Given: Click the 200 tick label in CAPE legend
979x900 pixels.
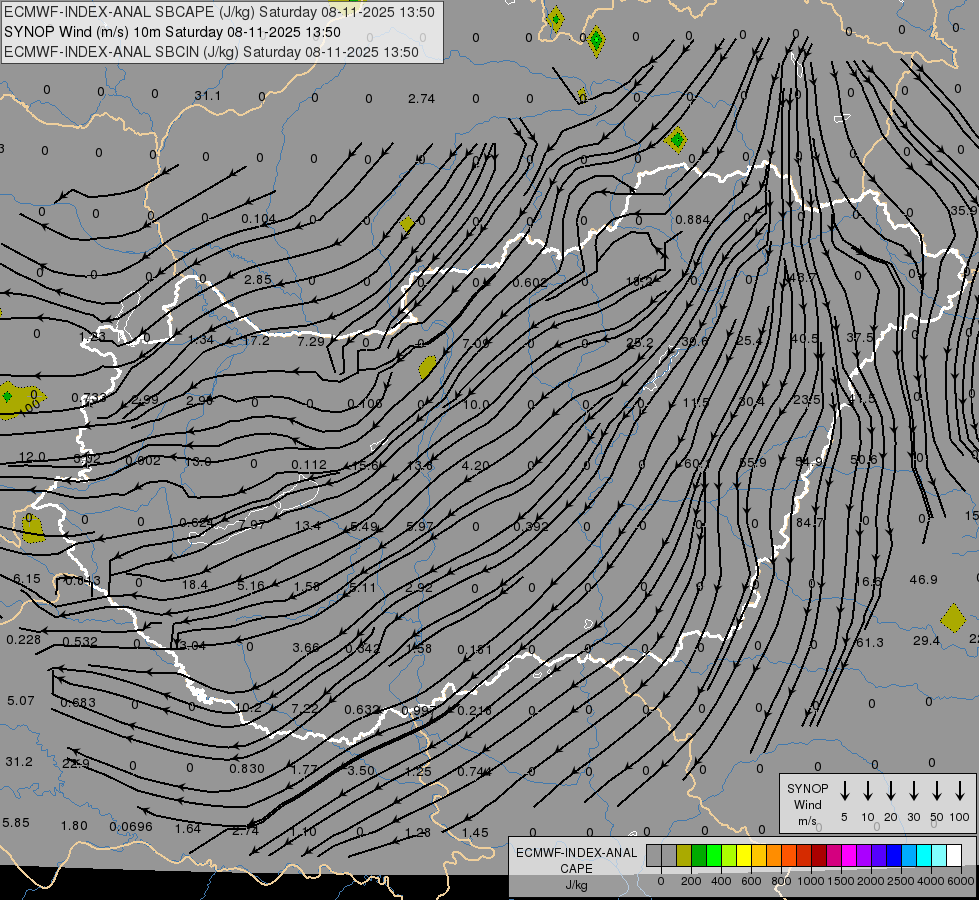Looking at the screenshot, I should pos(691,881).
